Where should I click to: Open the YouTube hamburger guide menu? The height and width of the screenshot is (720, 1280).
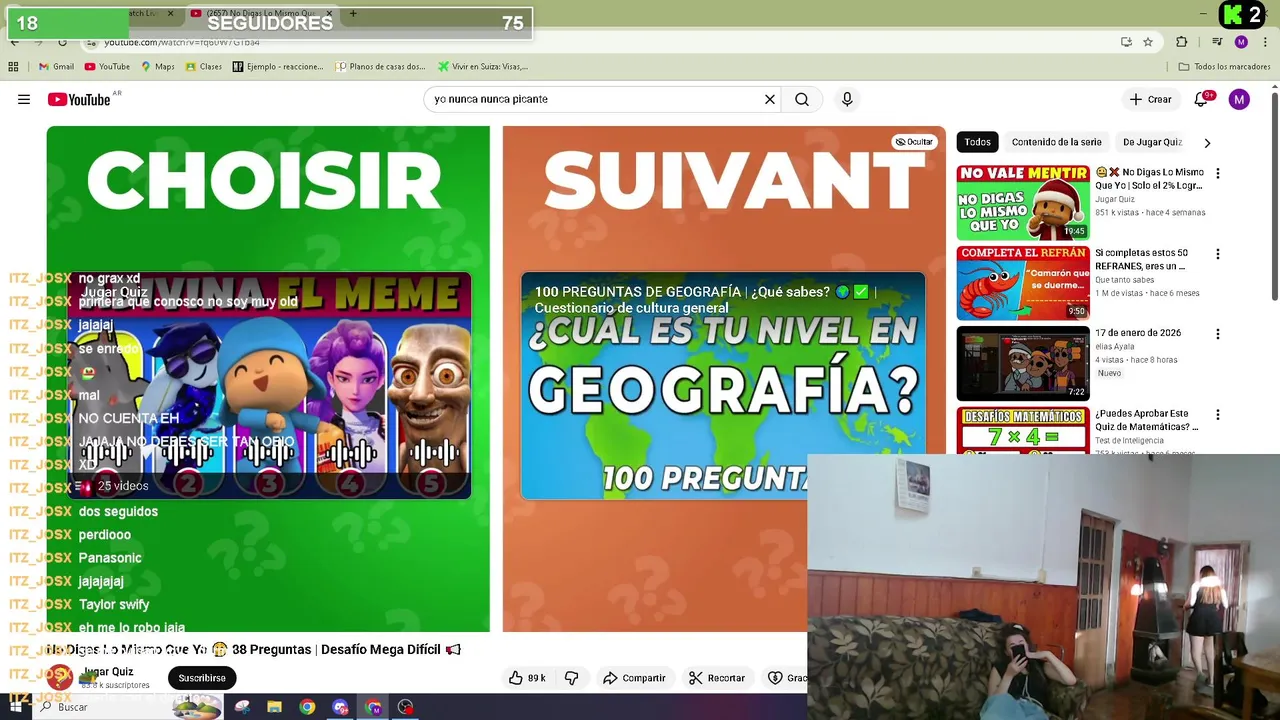point(24,99)
